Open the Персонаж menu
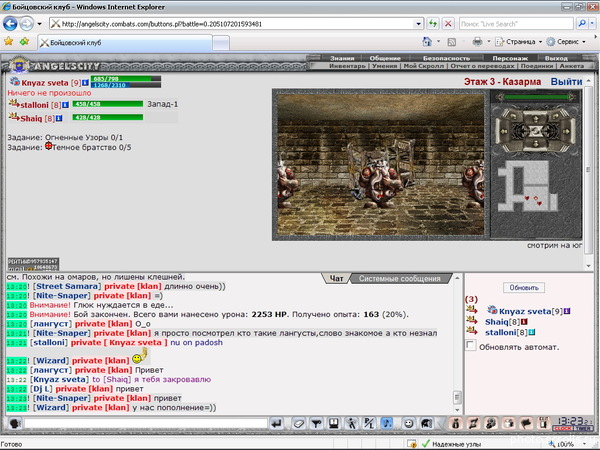This screenshot has height=450, width=600. tap(510, 58)
